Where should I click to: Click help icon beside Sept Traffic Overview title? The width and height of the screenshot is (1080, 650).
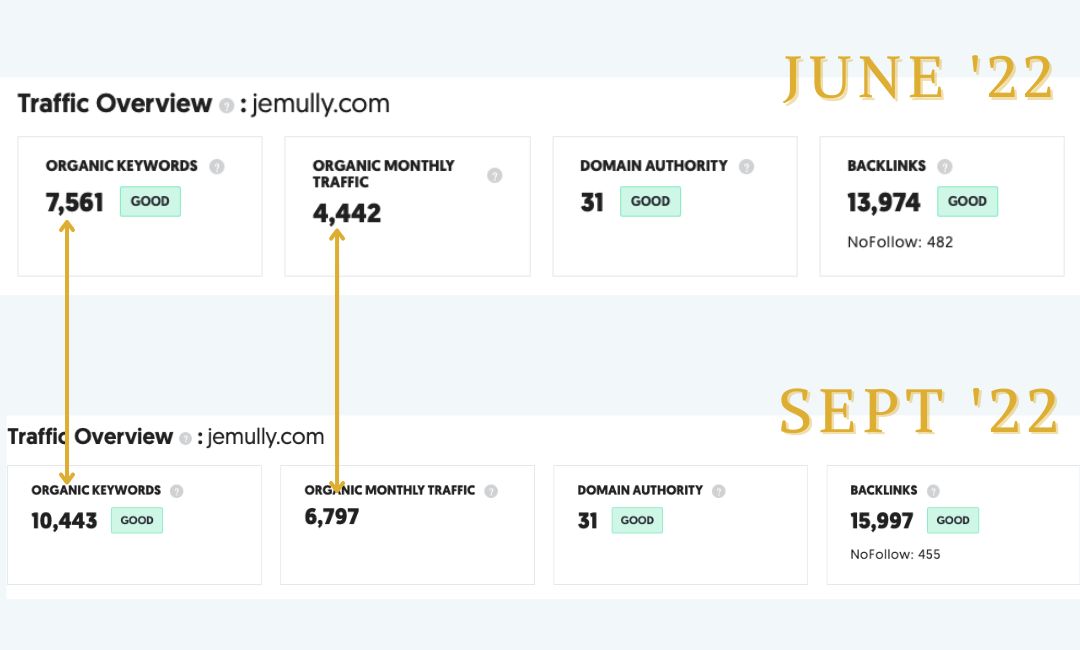[x=185, y=438]
